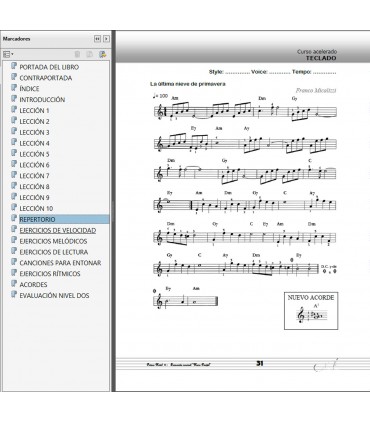Open the LECCIÓN 3 bookmark
This screenshot has height=423, width=370.
point(34,132)
